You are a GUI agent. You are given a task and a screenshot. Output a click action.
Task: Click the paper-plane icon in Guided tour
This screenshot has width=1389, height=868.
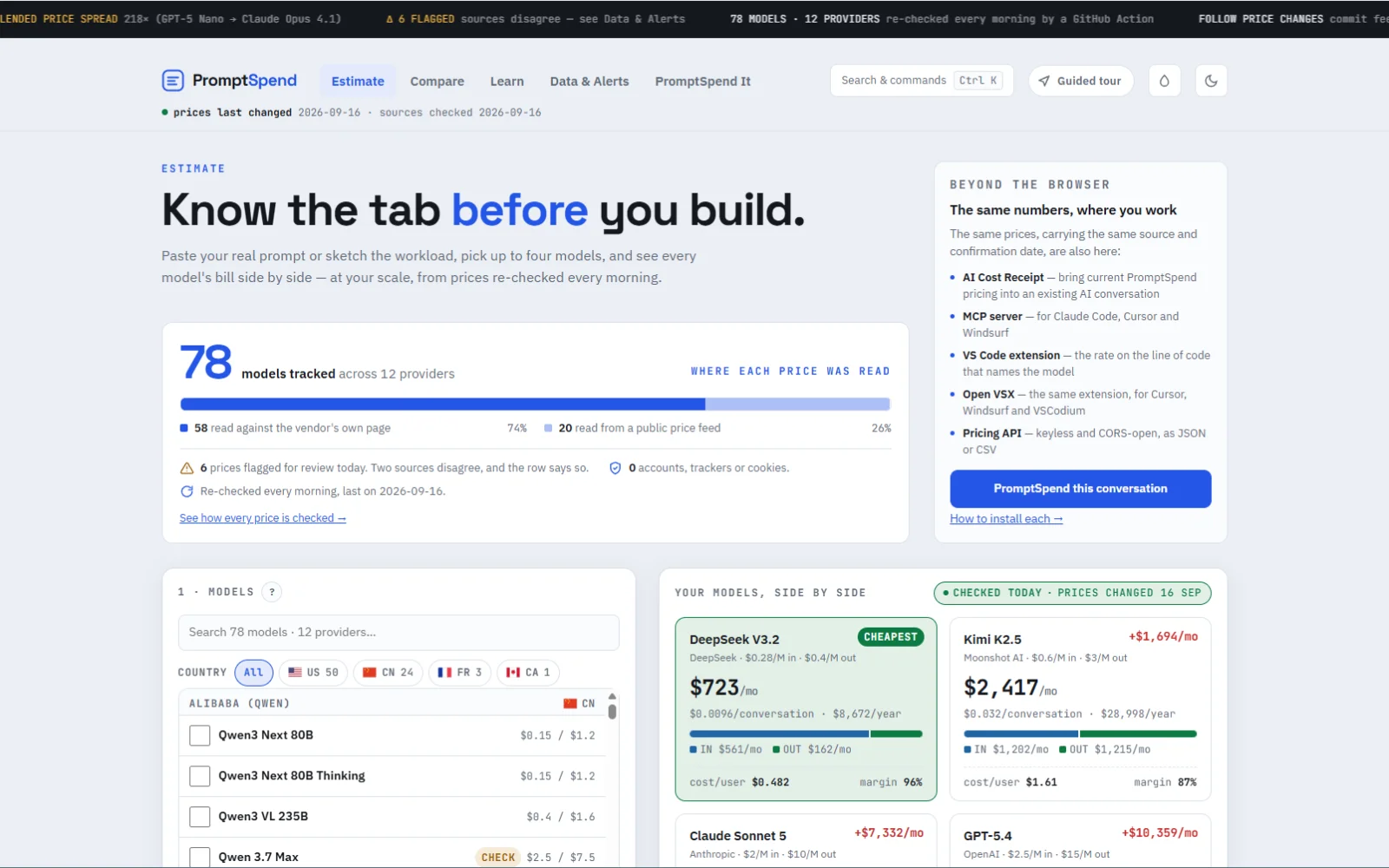pyautogui.click(x=1044, y=81)
